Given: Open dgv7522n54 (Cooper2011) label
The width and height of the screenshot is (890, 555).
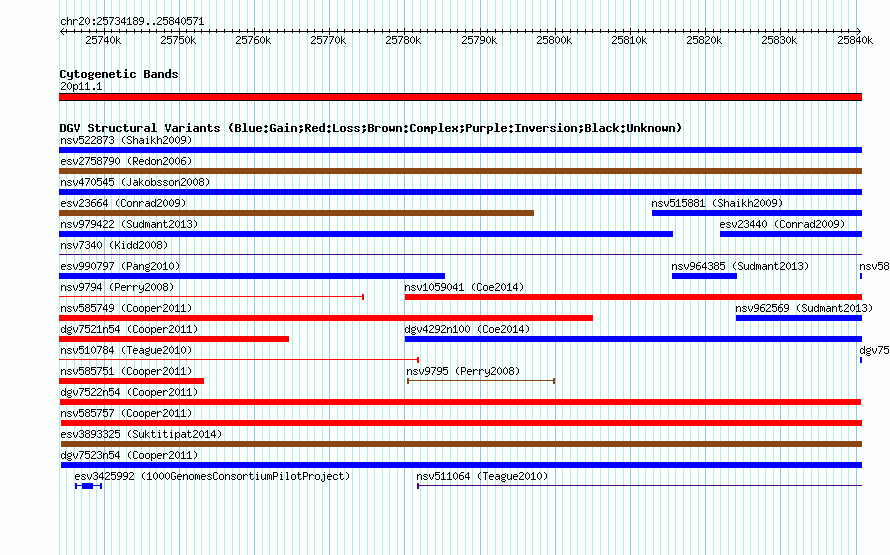Looking at the screenshot, I should [129, 392].
